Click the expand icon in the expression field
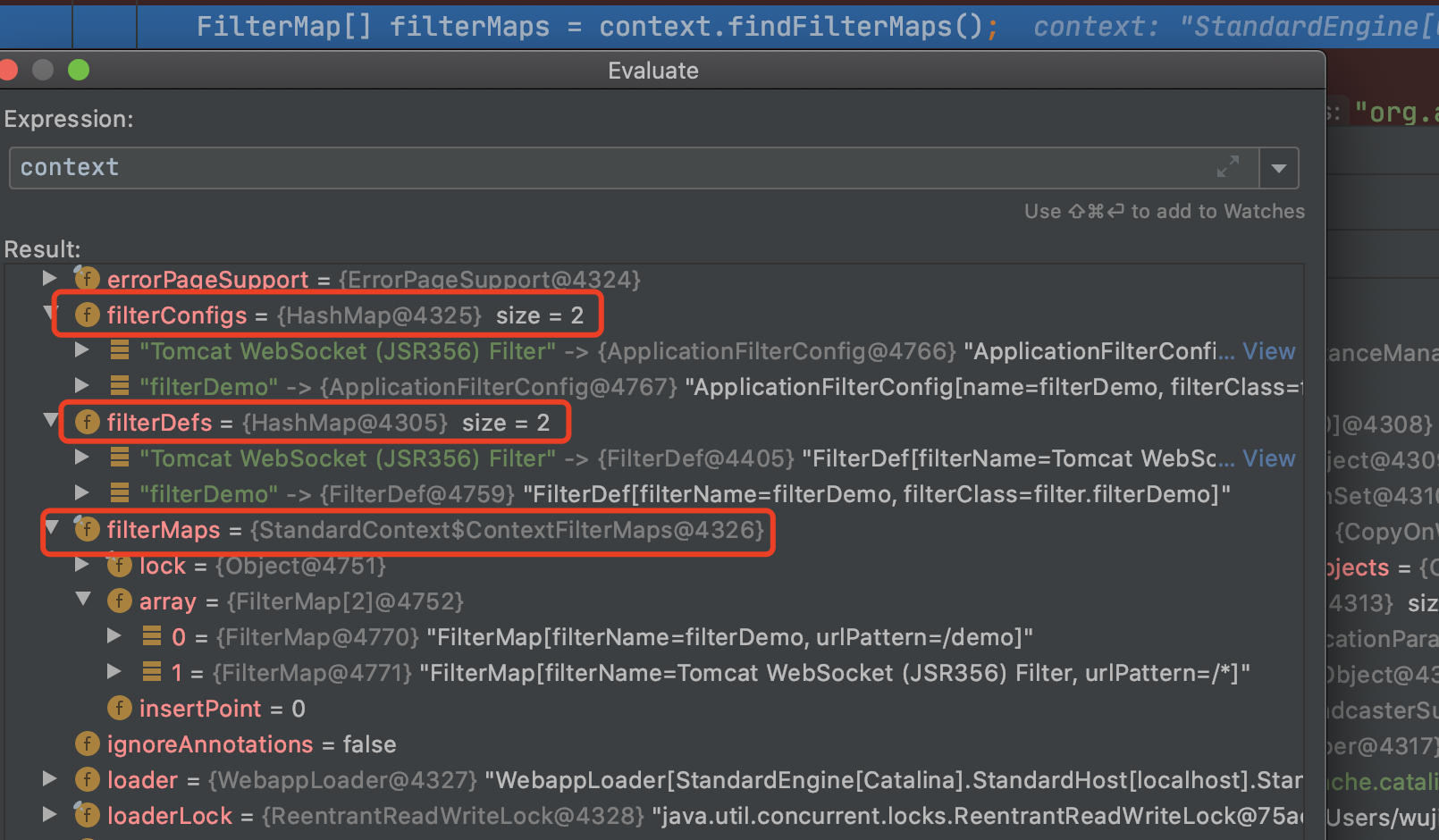The height and width of the screenshot is (840, 1439). [1227, 167]
